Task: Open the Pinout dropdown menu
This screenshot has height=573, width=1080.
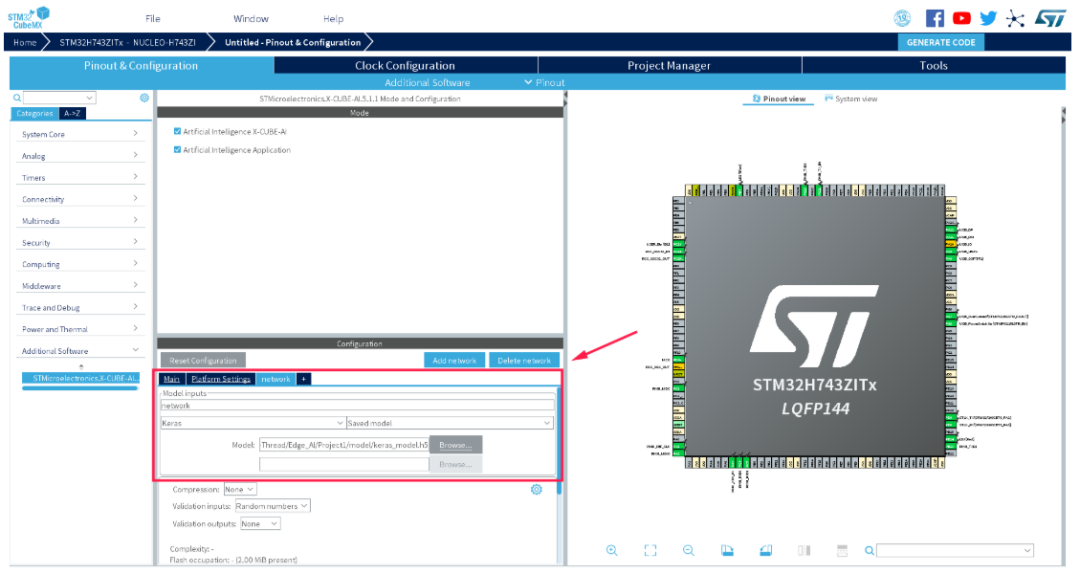Action: pos(544,83)
